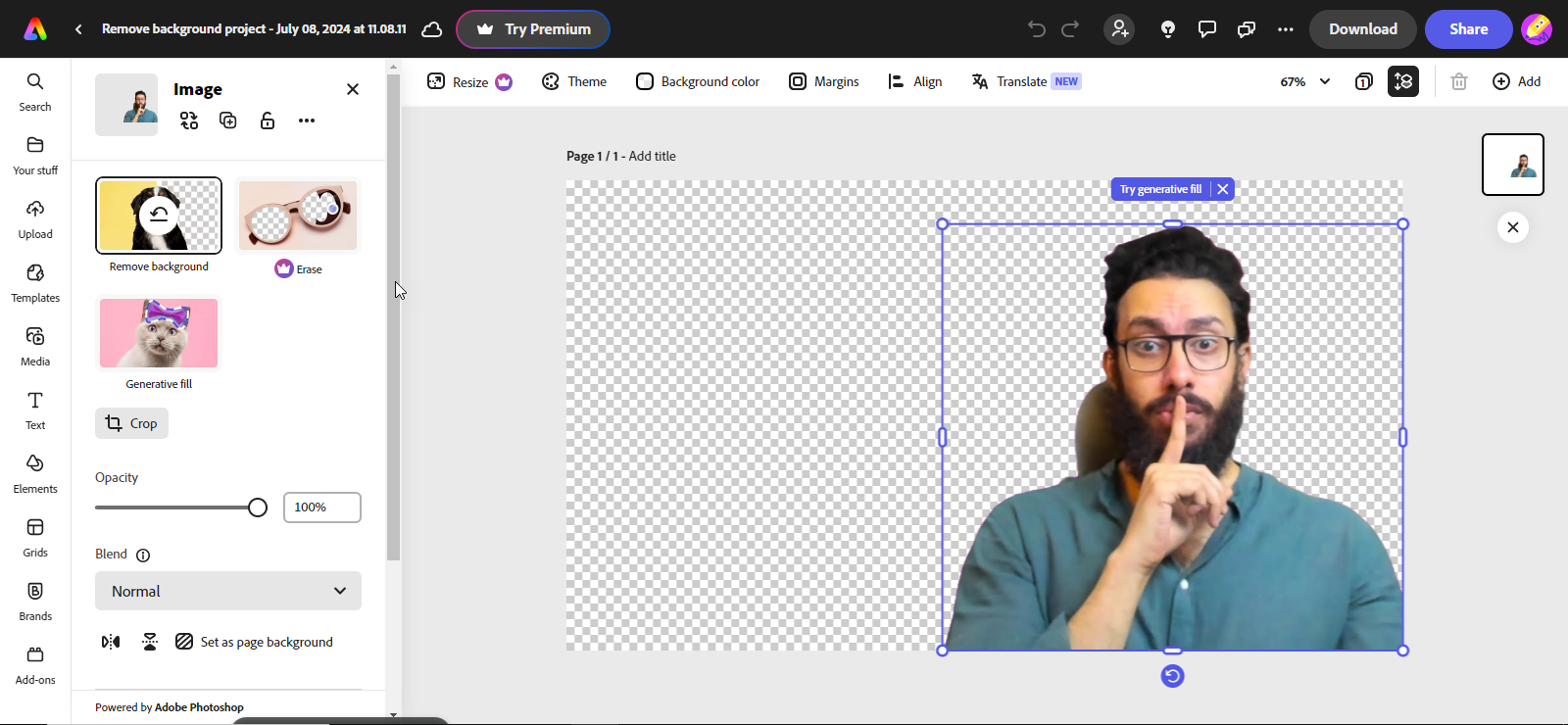Click the Download button
The height and width of the screenshot is (725, 1568).
[x=1362, y=29]
